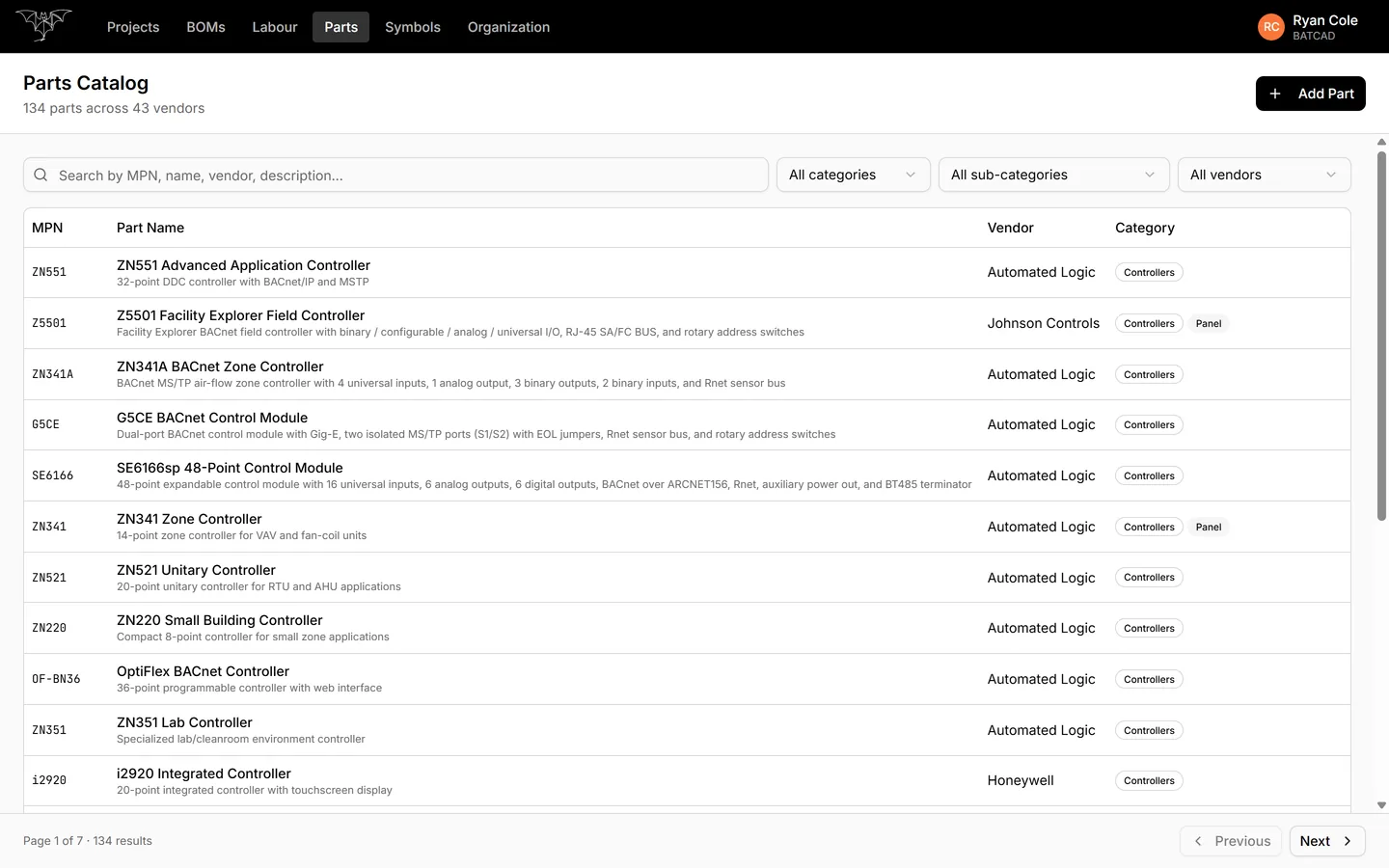Click the Add Part button
1389x868 pixels.
[1310, 94]
